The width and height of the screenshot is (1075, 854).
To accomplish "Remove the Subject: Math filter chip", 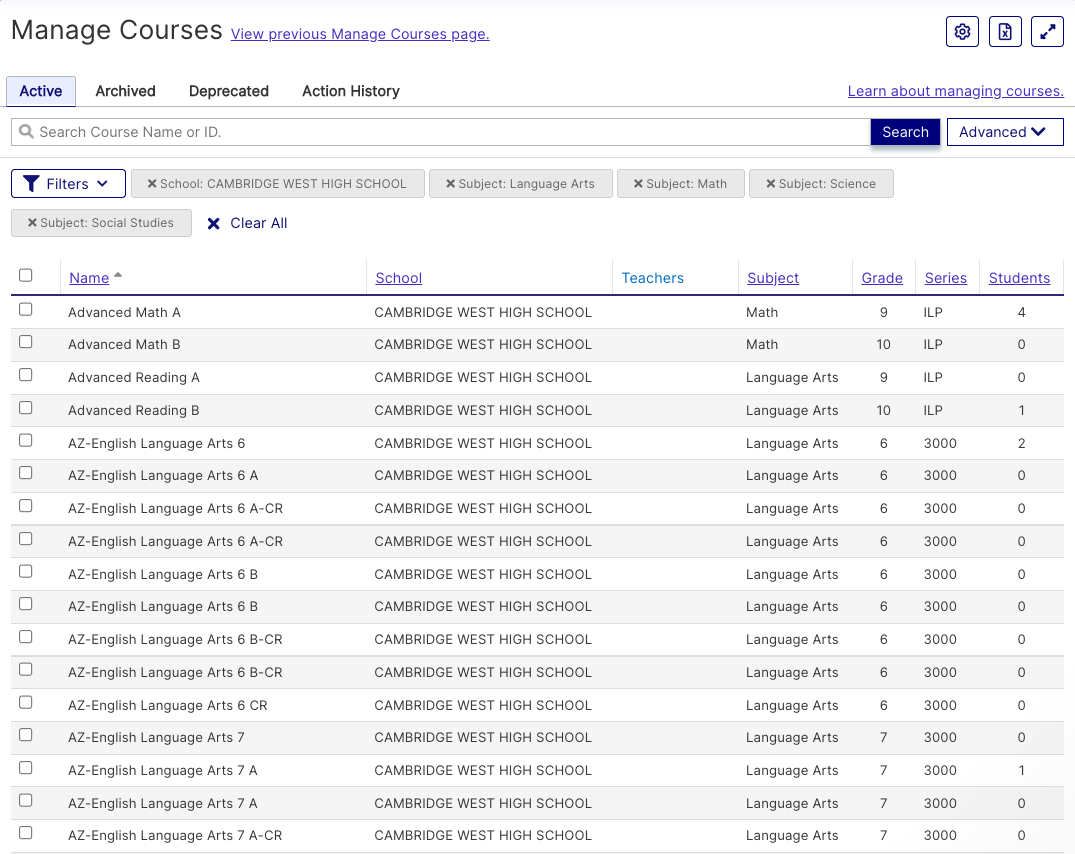I will 638,183.
